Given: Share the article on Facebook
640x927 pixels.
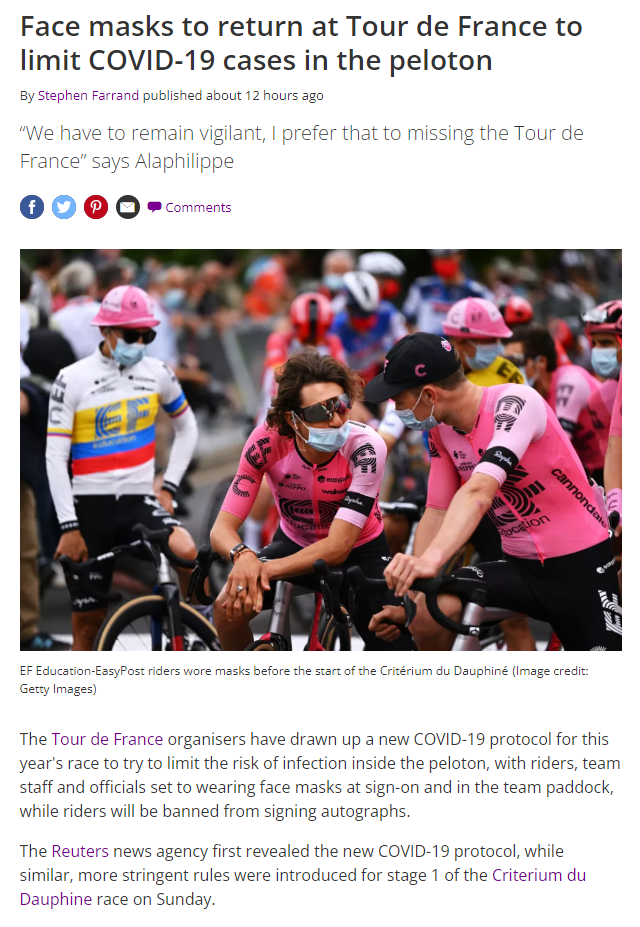Looking at the screenshot, I should [x=32, y=207].
